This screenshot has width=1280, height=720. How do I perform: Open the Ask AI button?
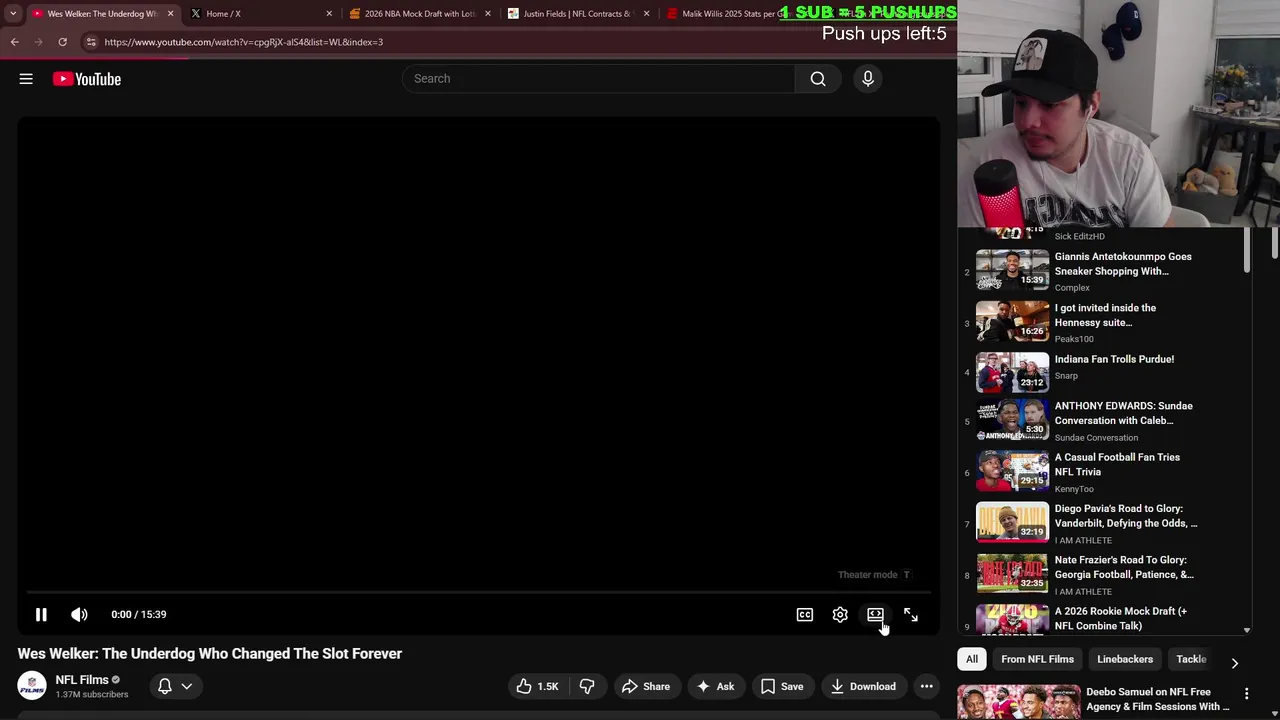[x=716, y=687]
